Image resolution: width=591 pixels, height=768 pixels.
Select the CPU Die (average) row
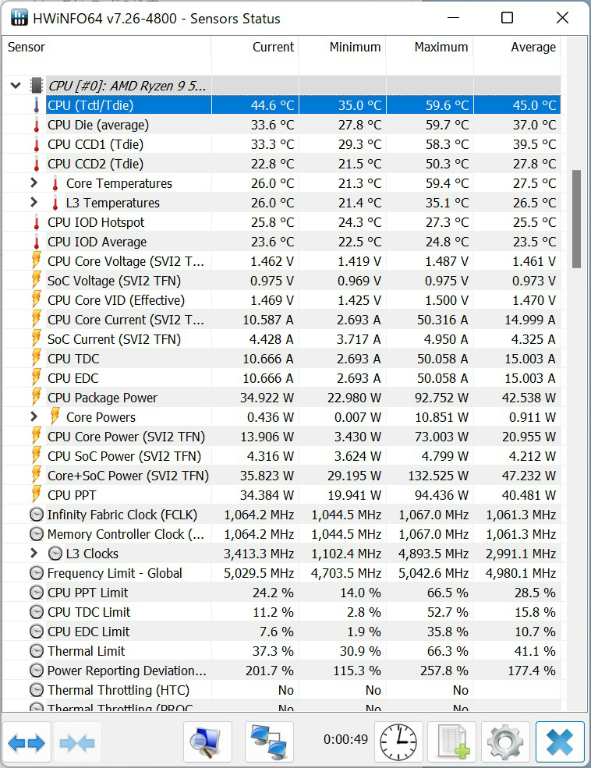(x=282, y=125)
